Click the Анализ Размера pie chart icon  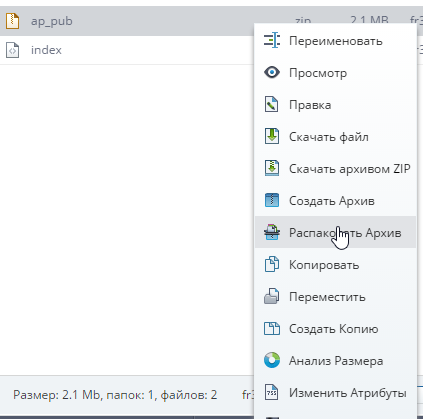(x=272, y=360)
